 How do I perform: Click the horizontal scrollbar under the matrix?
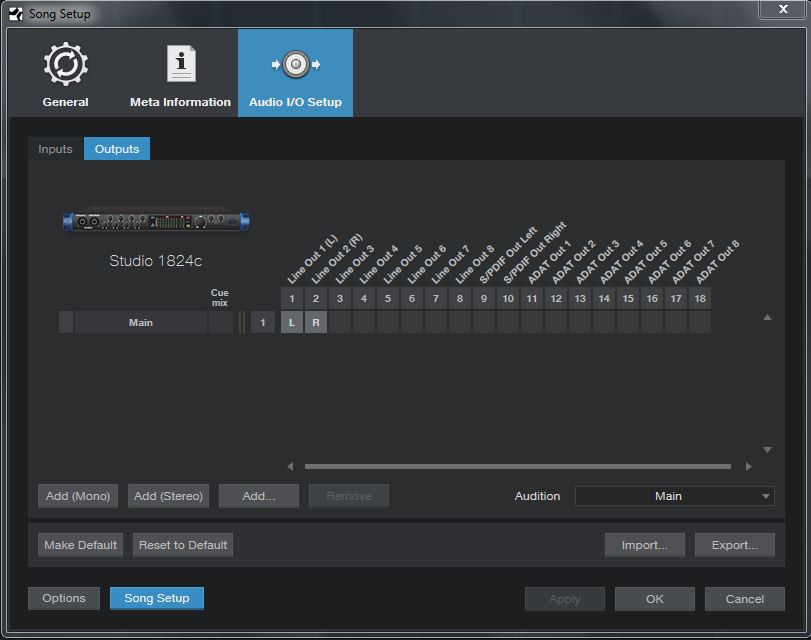pos(517,466)
